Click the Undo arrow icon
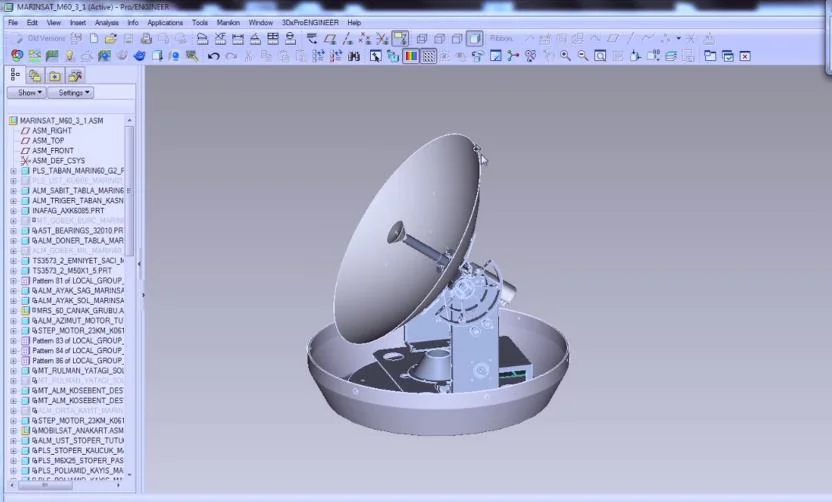 213,56
